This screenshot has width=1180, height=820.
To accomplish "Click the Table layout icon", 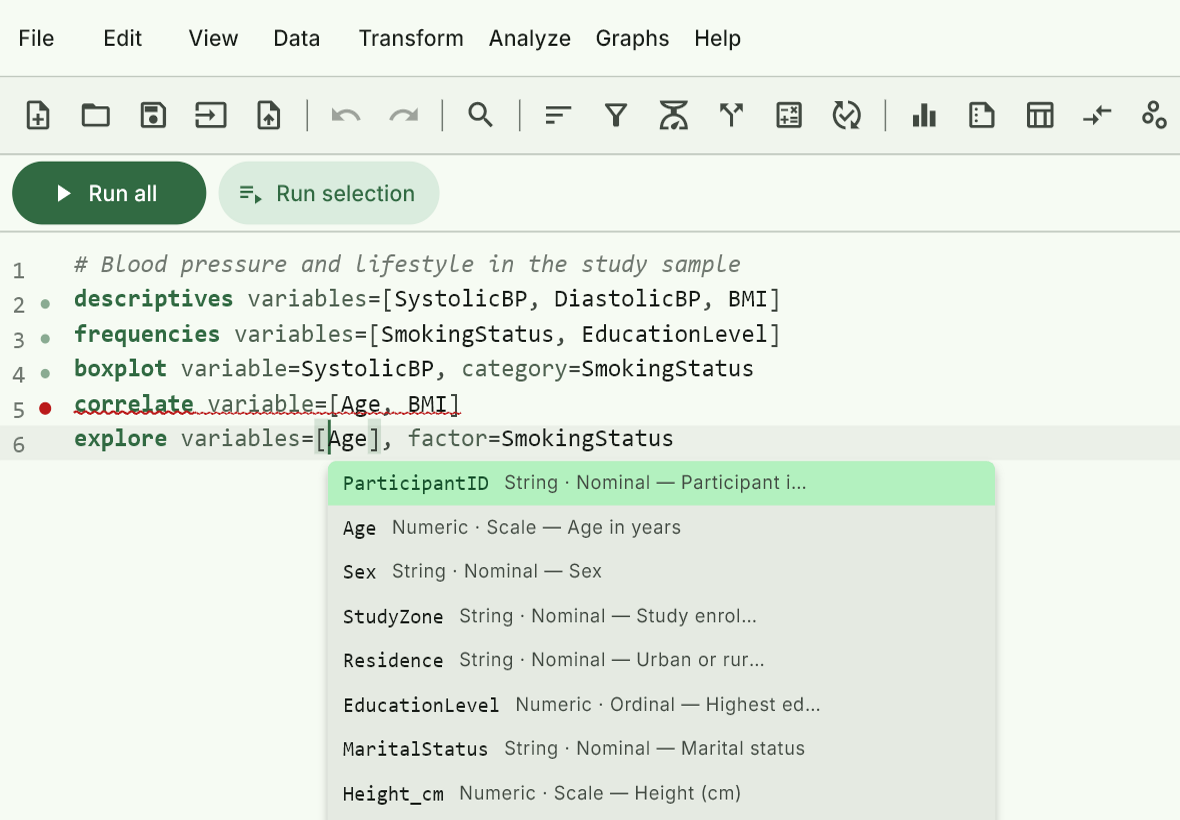I will click(x=1039, y=116).
